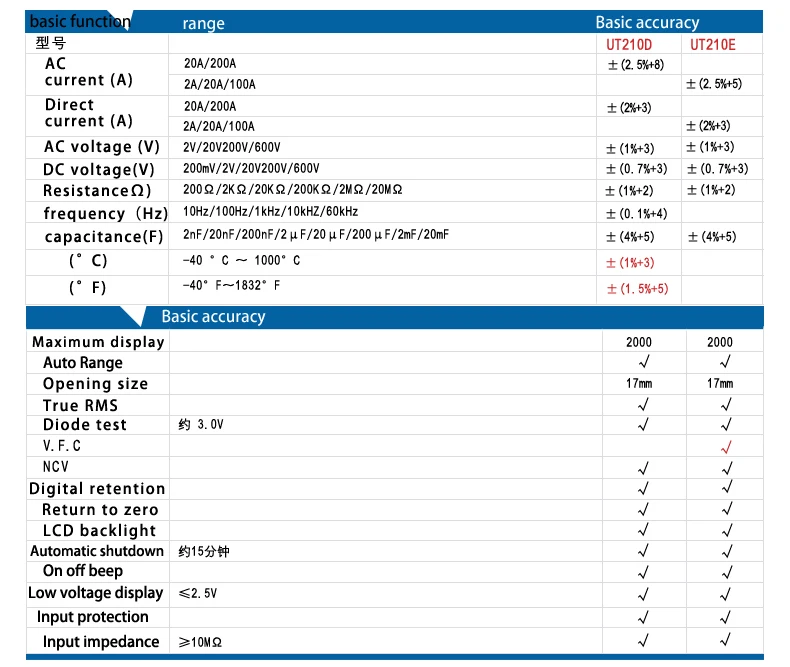Click Automatic shutdown checkmark for UT210E
The image size is (790, 667).
point(727,552)
